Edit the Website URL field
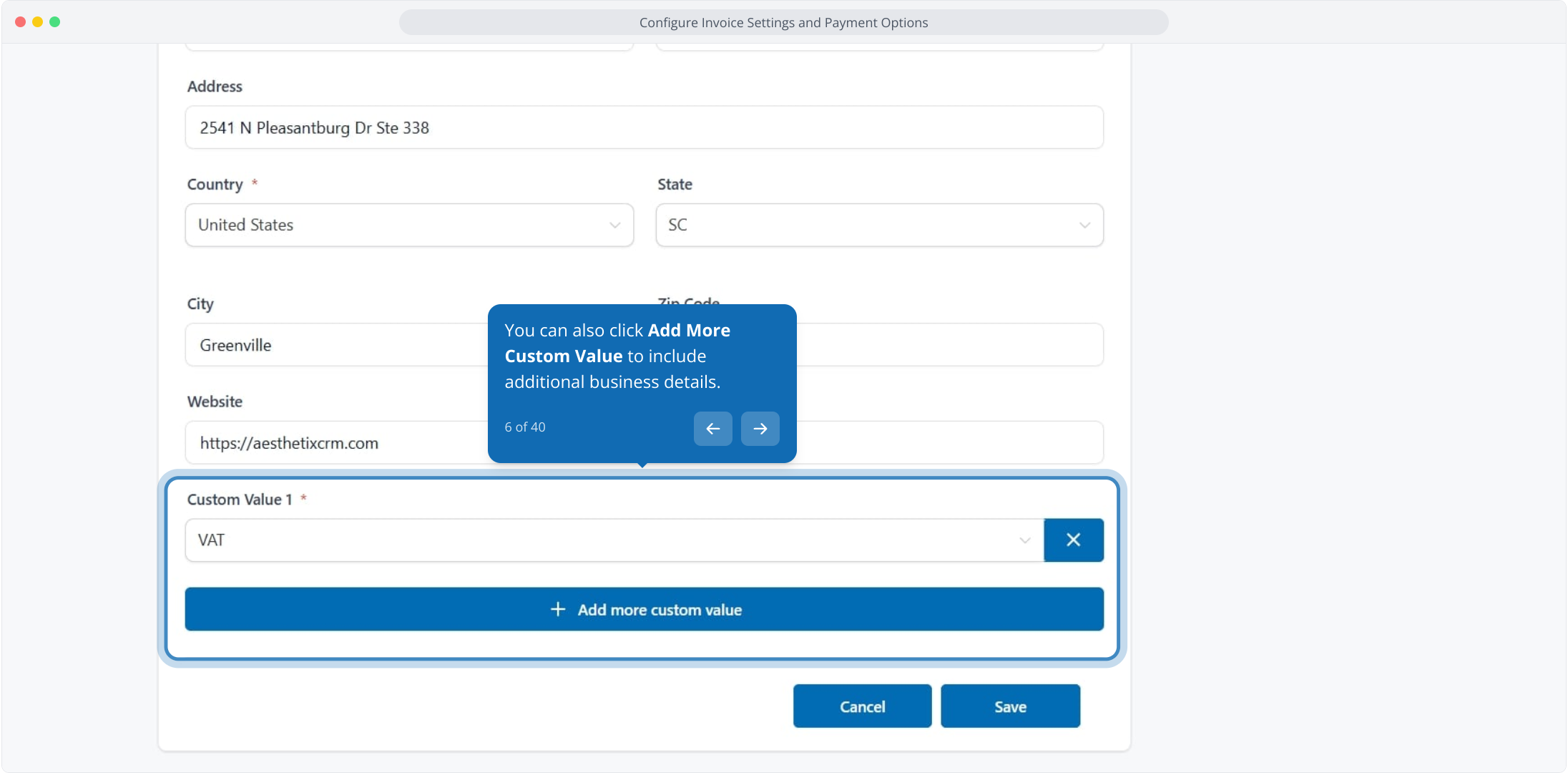1568x773 pixels. click(x=336, y=443)
